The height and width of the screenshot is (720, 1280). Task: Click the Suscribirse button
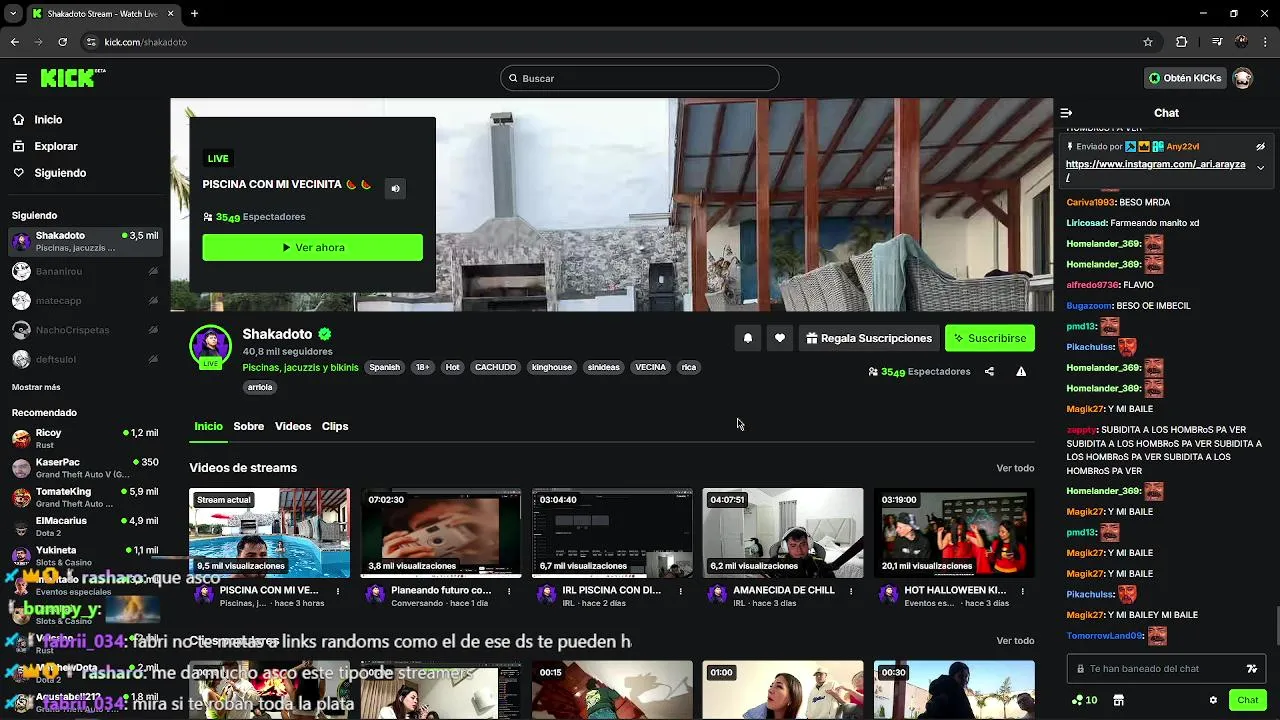click(x=990, y=338)
